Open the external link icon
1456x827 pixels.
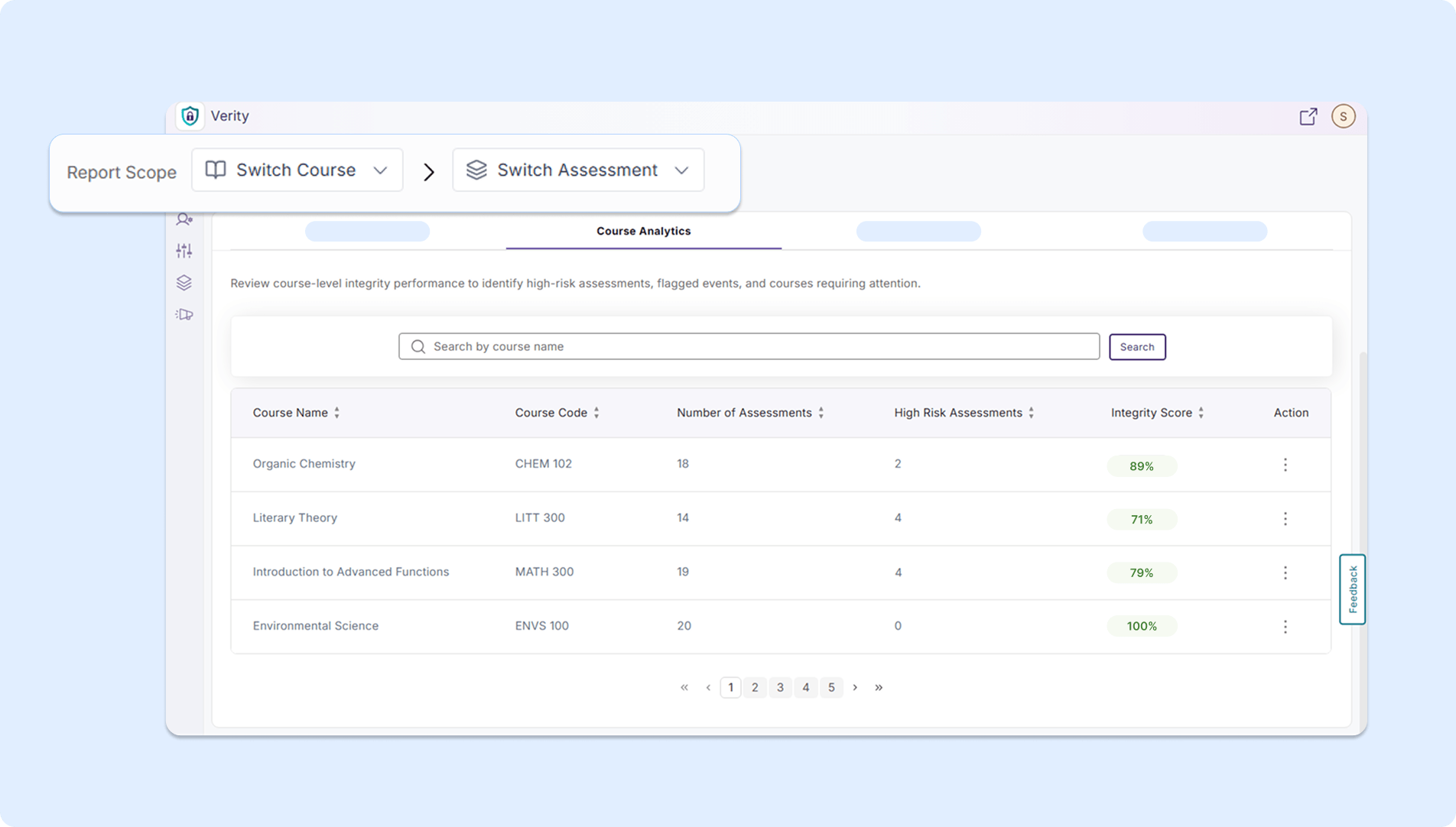pyautogui.click(x=1308, y=116)
